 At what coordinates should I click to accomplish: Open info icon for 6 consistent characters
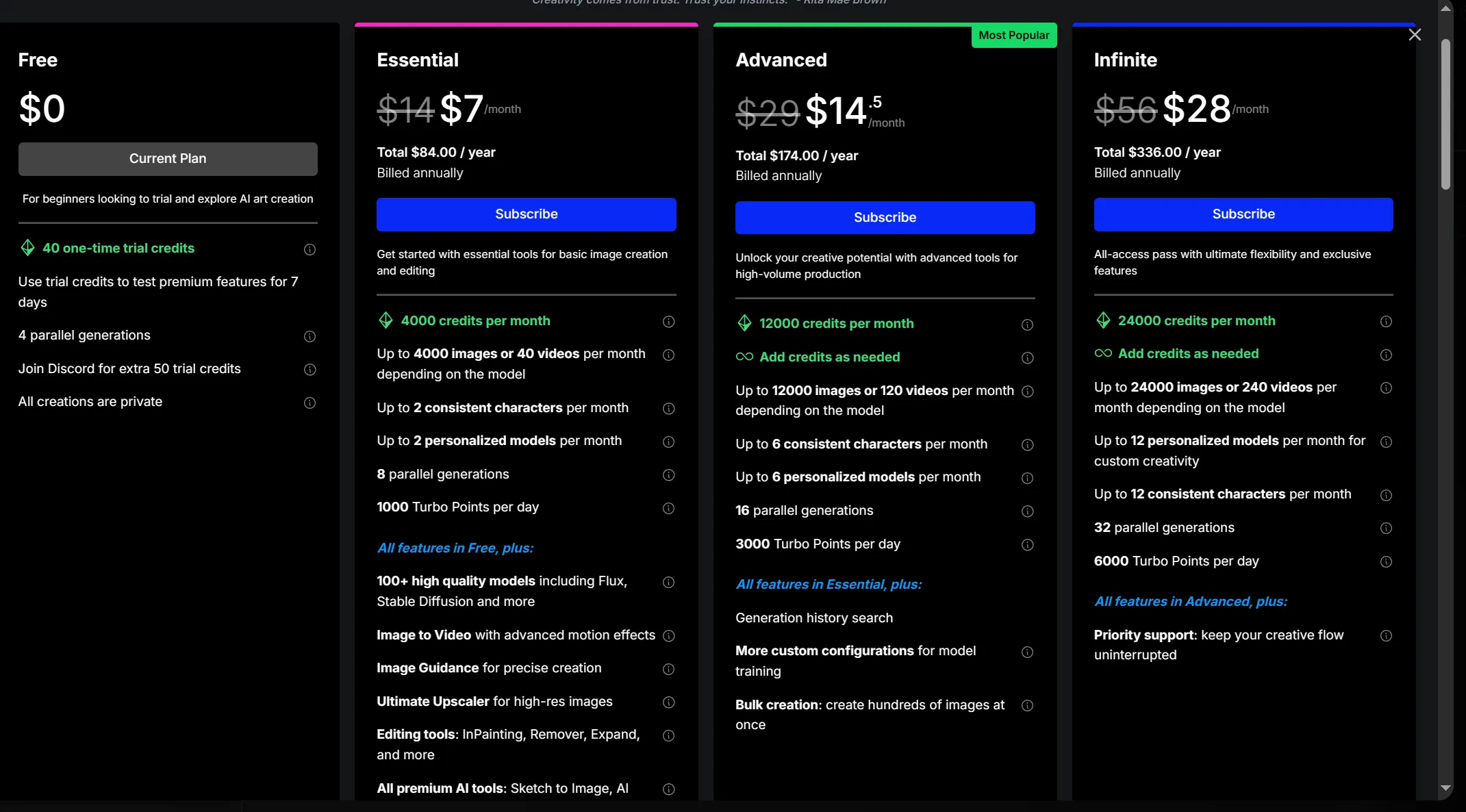[1027, 445]
